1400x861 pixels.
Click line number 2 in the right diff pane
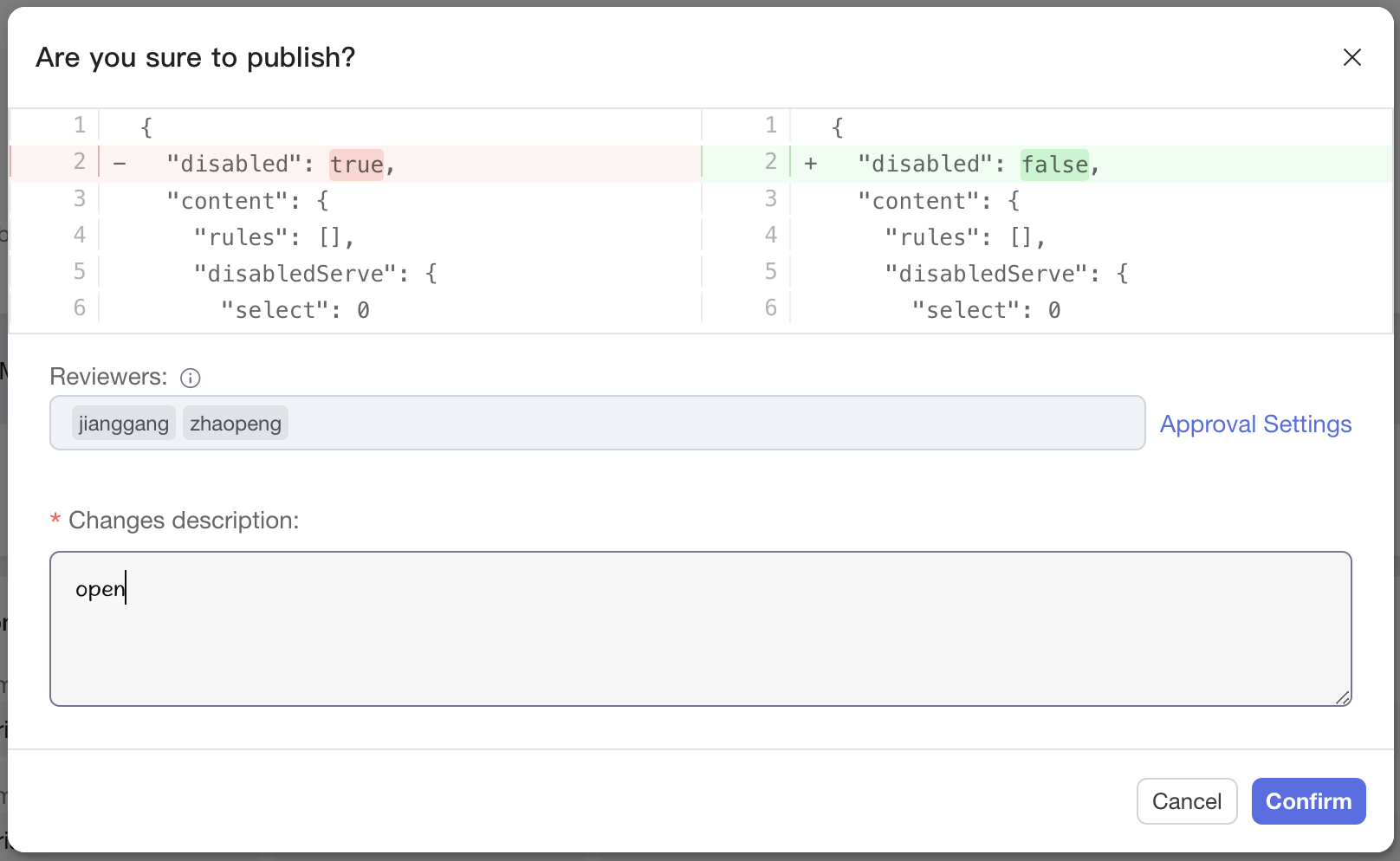770,162
